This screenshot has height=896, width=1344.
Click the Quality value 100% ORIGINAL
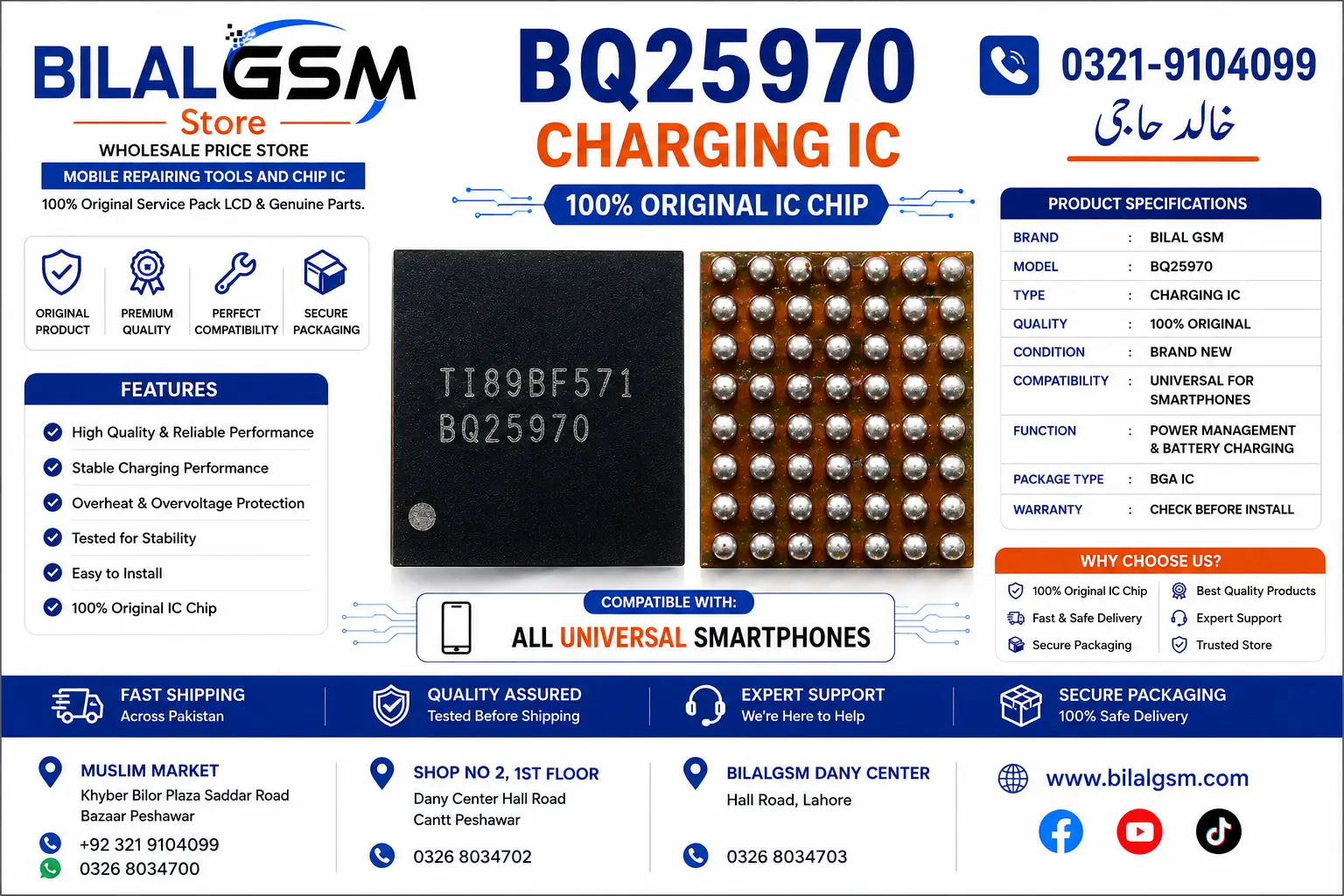pos(1200,324)
